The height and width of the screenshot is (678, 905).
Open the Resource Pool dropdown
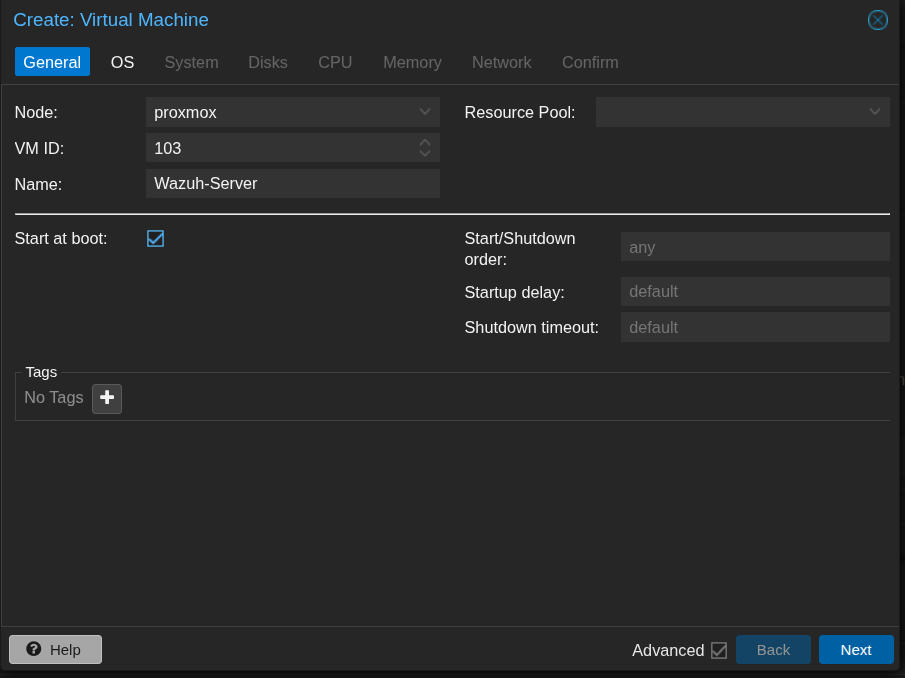pyautogui.click(x=875, y=112)
